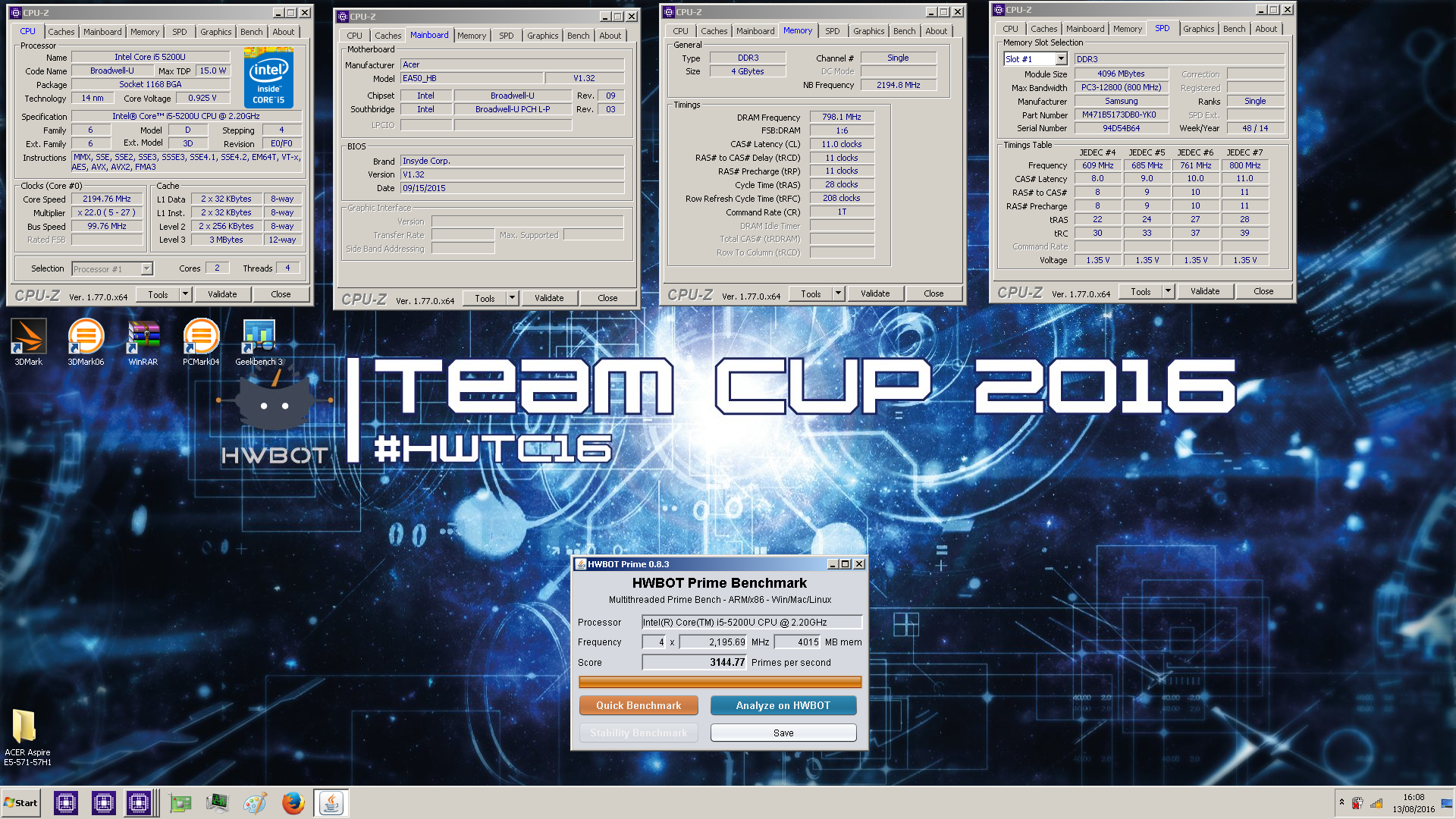
Task: Click the HWBOT Prime Processor text field
Action: 752,622
